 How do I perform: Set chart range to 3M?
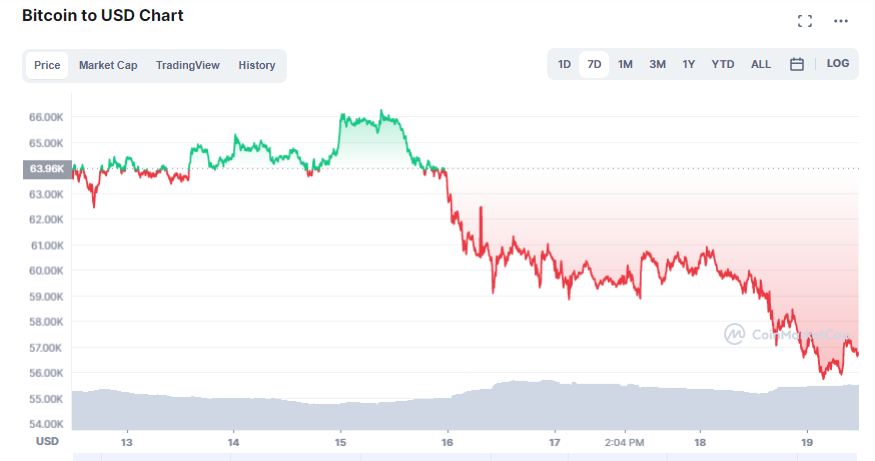[657, 64]
